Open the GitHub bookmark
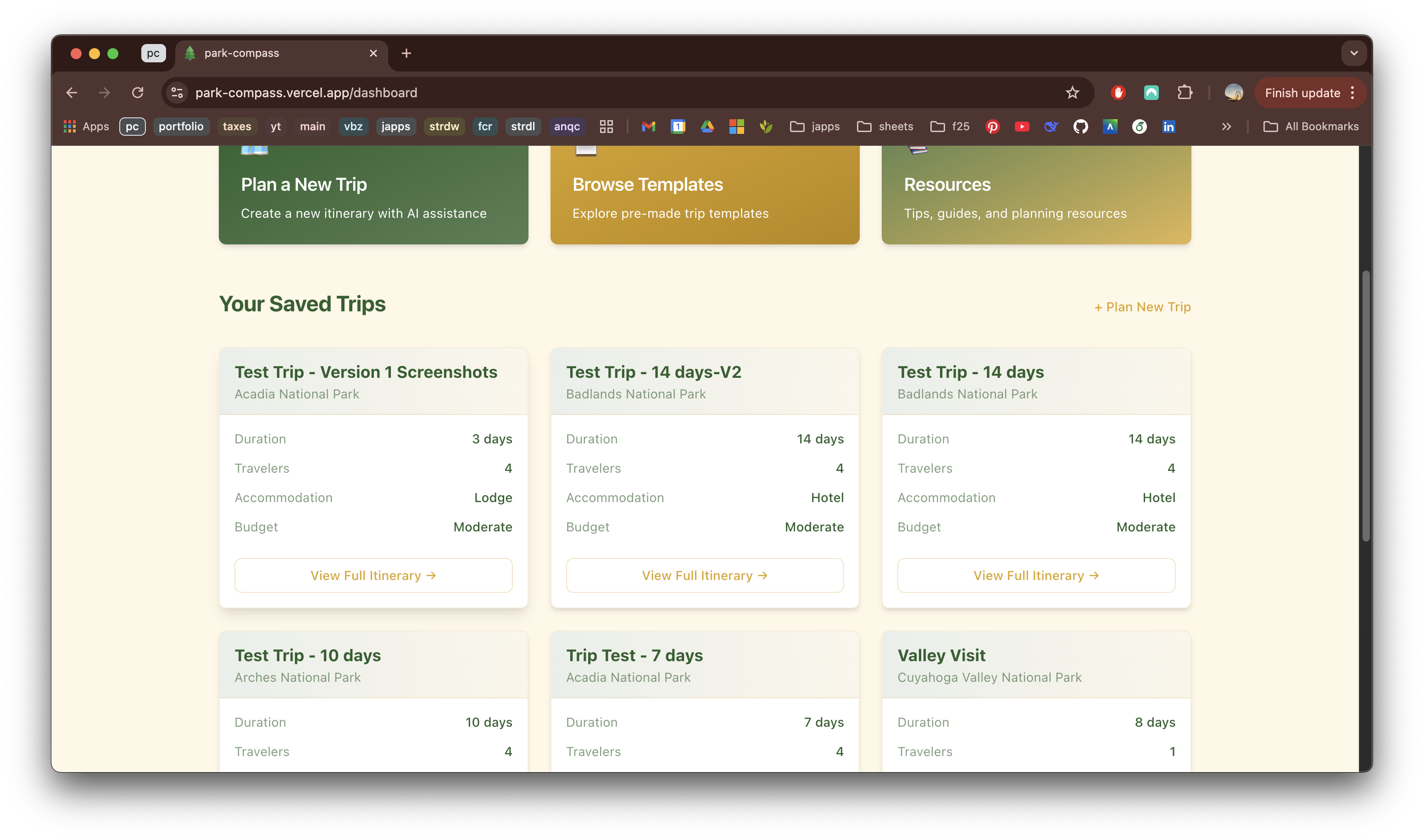Screen dimensions: 1424x840 coord(1081,127)
